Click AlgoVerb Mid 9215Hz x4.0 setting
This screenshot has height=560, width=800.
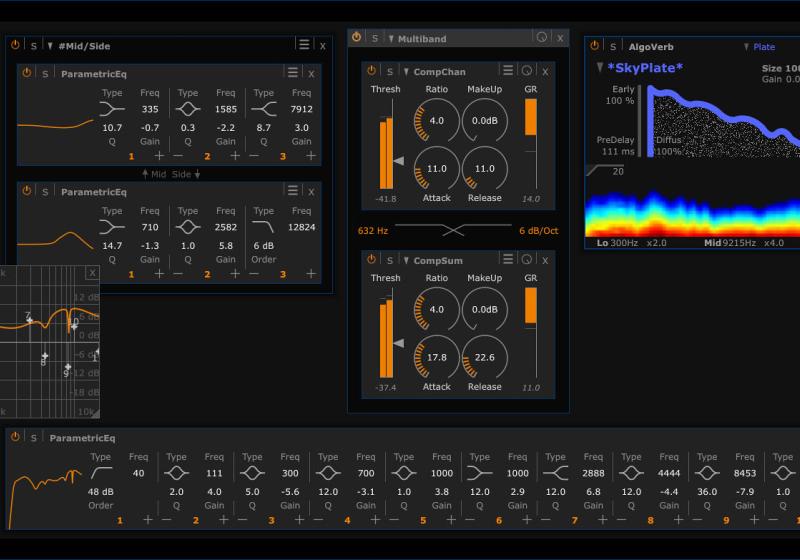click(744, 243)
